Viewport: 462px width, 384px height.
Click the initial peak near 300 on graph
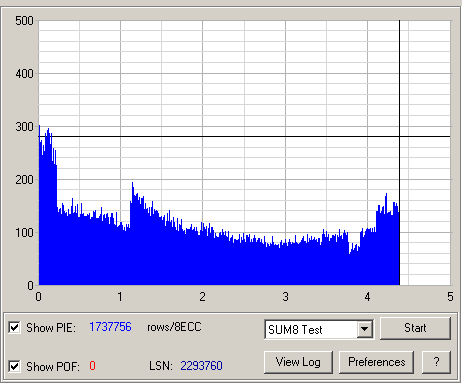tap(39, 127)
